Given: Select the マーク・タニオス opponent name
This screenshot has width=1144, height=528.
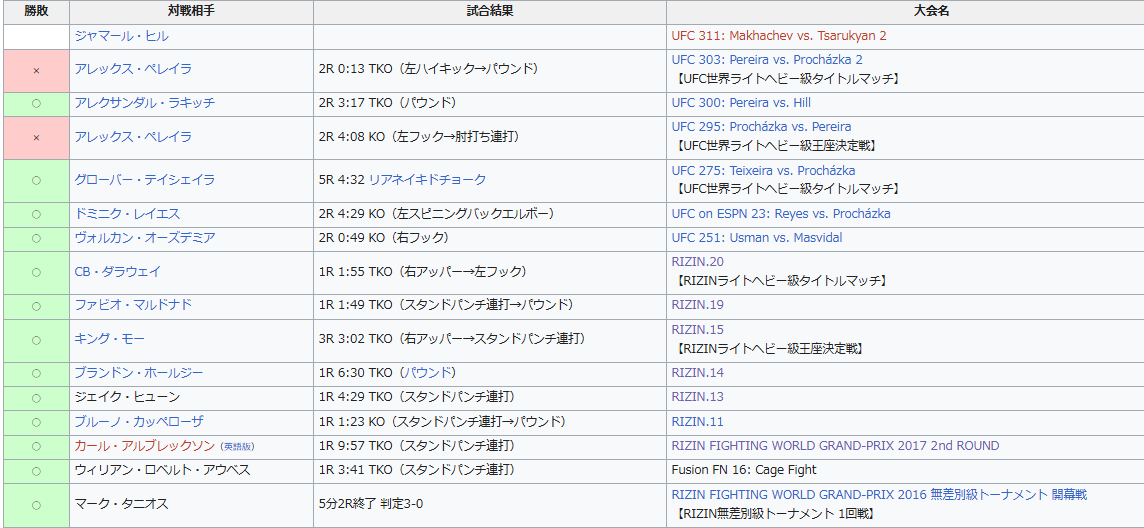Looking at the screenshot, I should (x=121, y=504).
